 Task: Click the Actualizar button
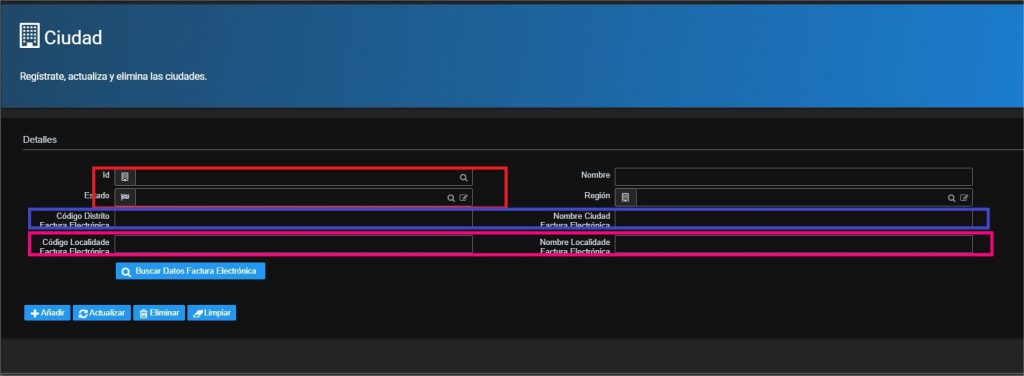(x=102, y=313)
